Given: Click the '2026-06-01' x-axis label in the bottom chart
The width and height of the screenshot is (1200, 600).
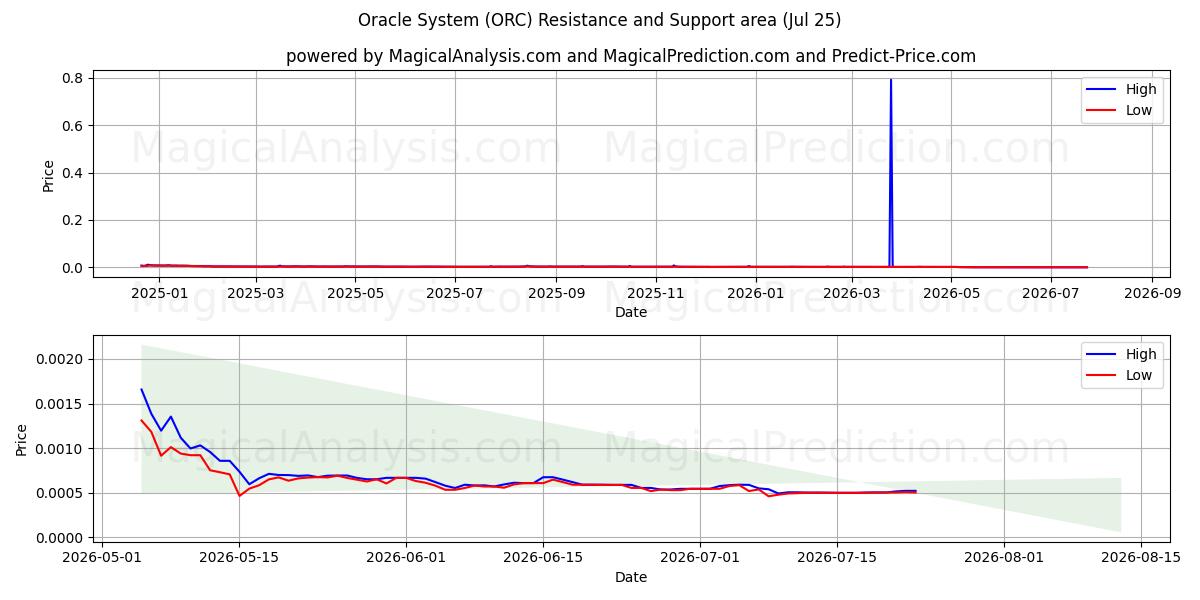Looking at the screenshot, I should (x=406, y=558).
